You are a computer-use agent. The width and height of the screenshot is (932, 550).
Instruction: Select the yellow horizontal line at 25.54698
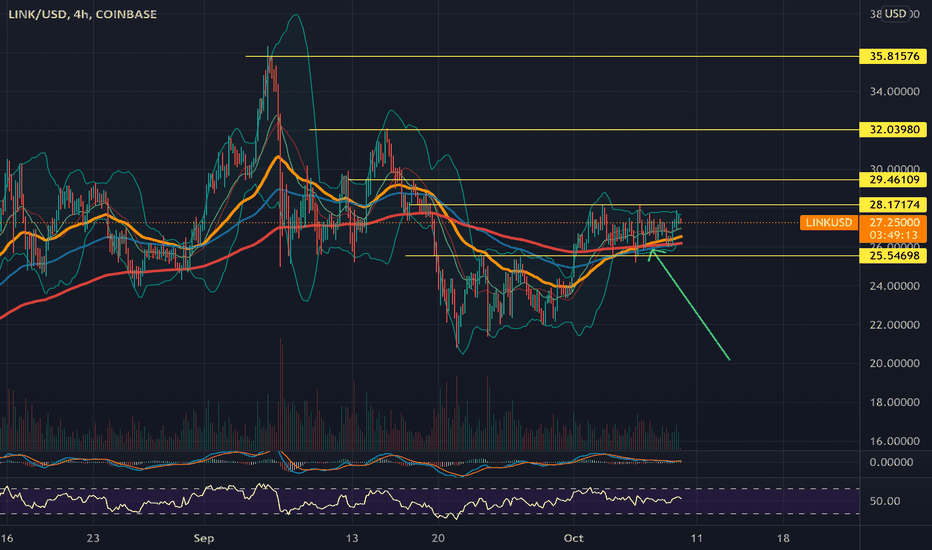[632, 256]
